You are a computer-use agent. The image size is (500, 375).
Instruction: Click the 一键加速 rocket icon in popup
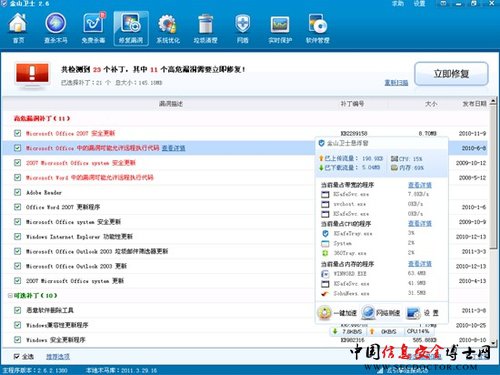click(x=324, y=313)
